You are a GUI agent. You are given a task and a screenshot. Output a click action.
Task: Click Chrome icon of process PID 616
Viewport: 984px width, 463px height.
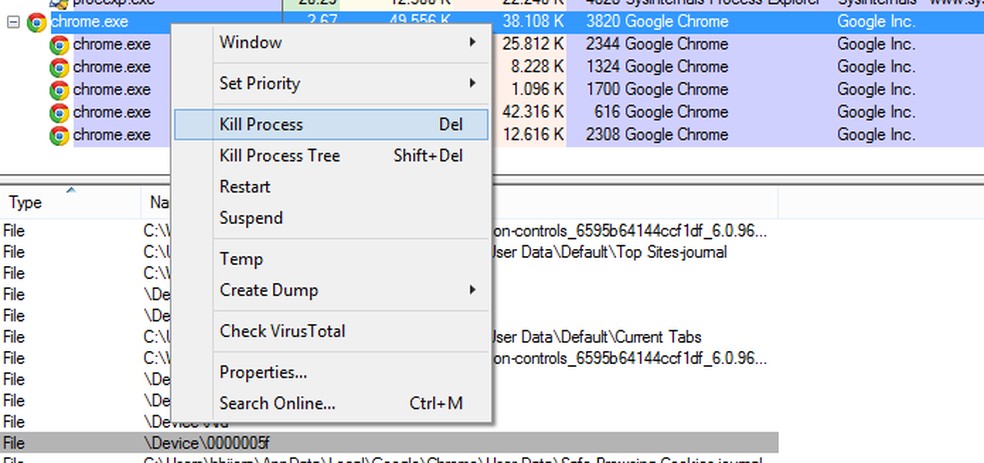60,113
